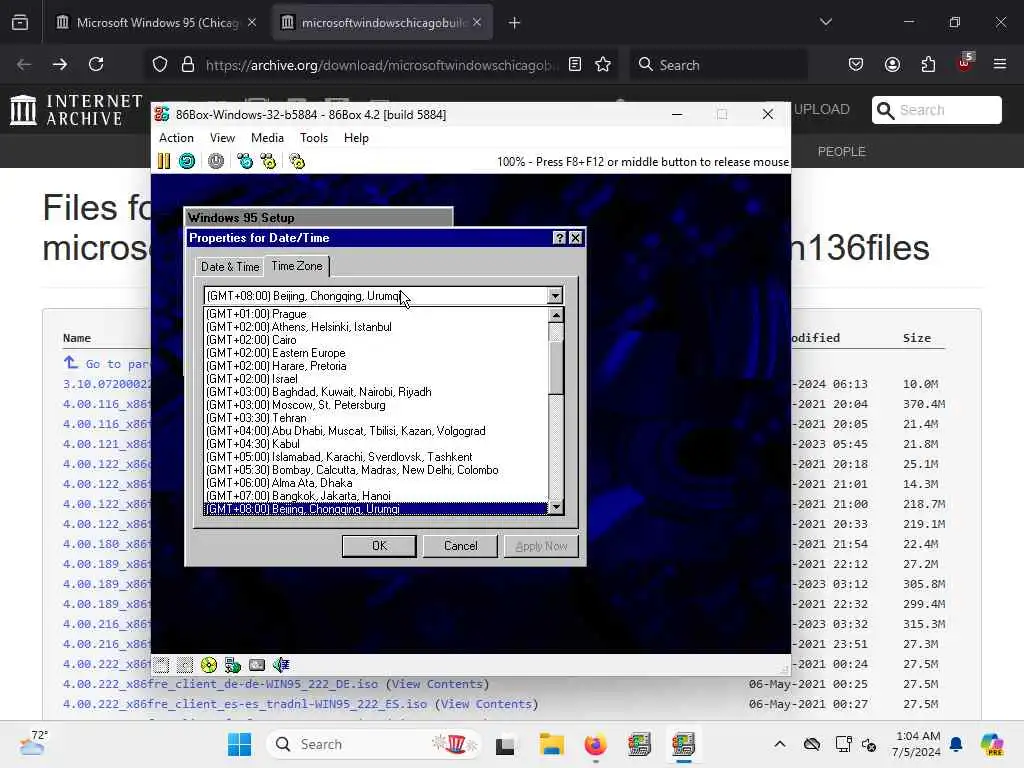Select (GMT+03:00) Moscow, St. Petersburg time zone
The width and height of the screenshot is (1024, 768).
(x=376, y=405)
